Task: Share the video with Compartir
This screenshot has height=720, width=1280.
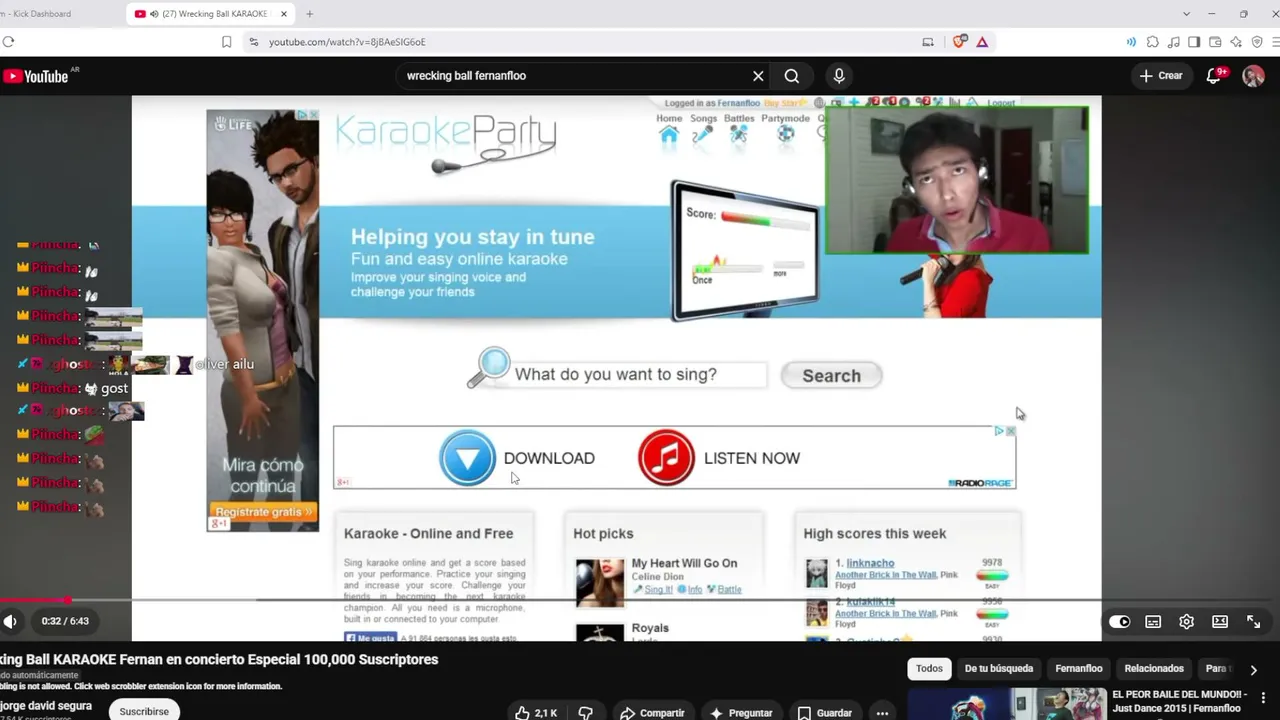Action: pos(652,712)
